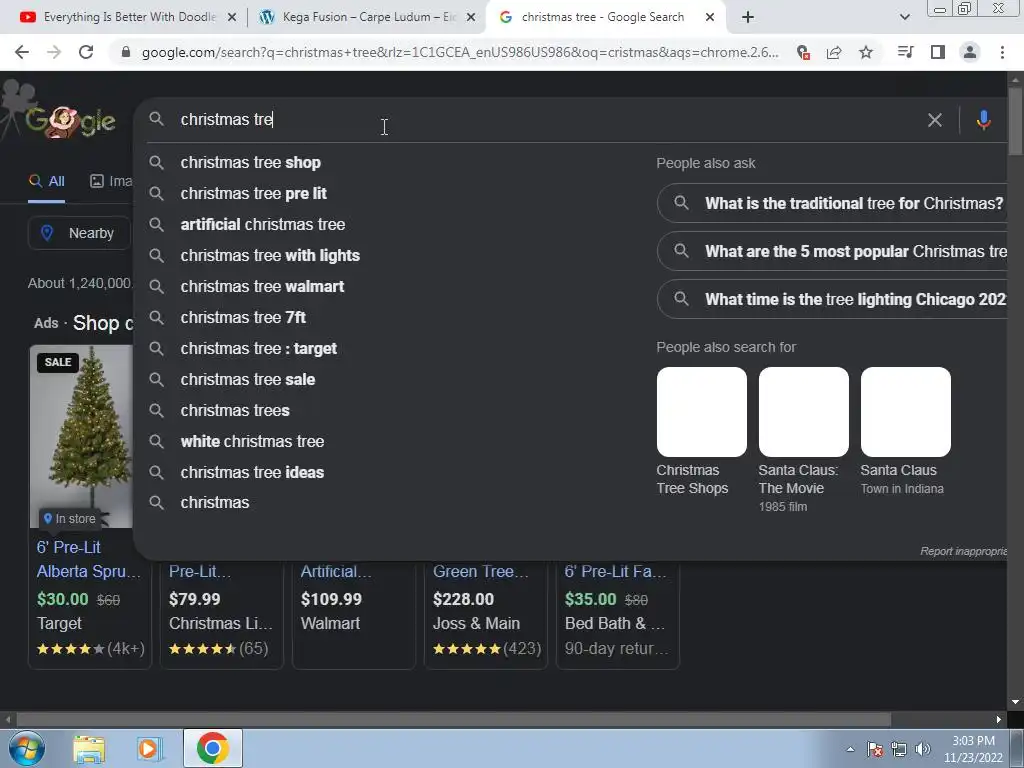Reload the current page
The height and width of the screenshot is (768, 1024).
86,52
